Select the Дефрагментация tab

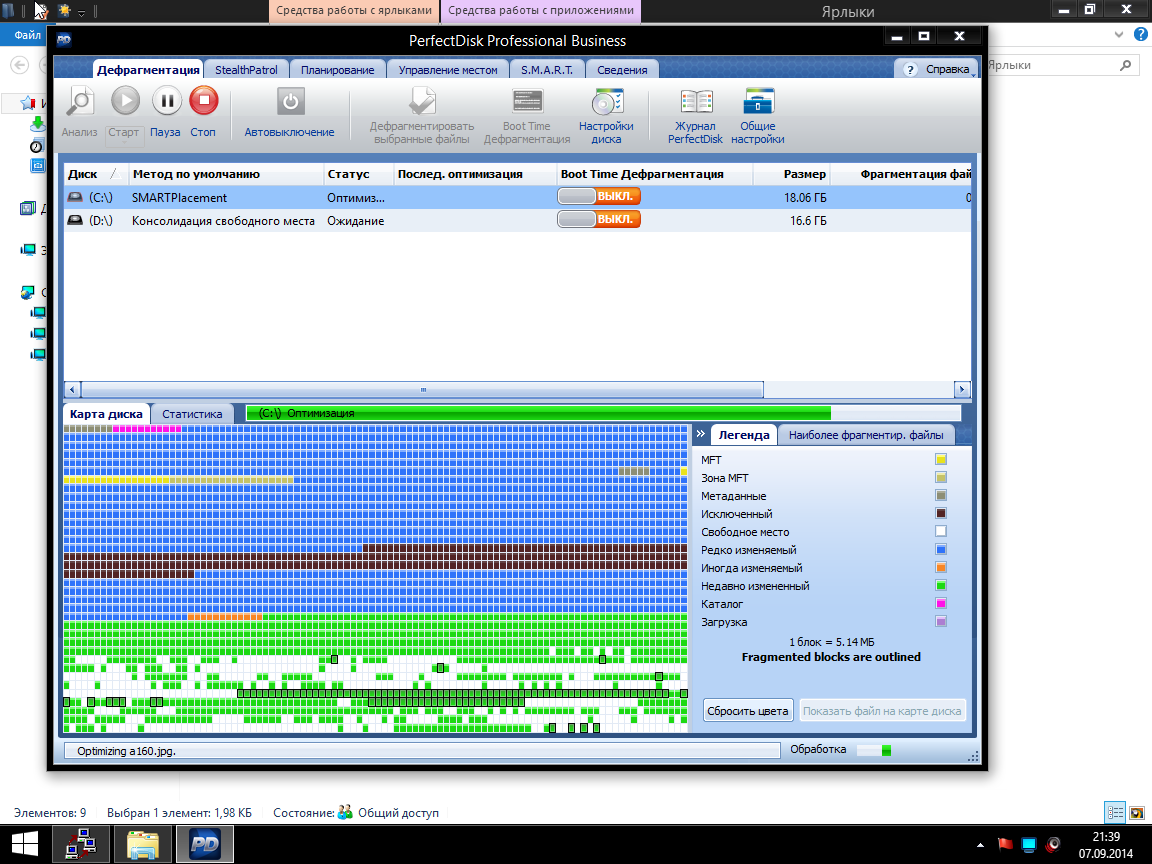[x=148, y=70]
